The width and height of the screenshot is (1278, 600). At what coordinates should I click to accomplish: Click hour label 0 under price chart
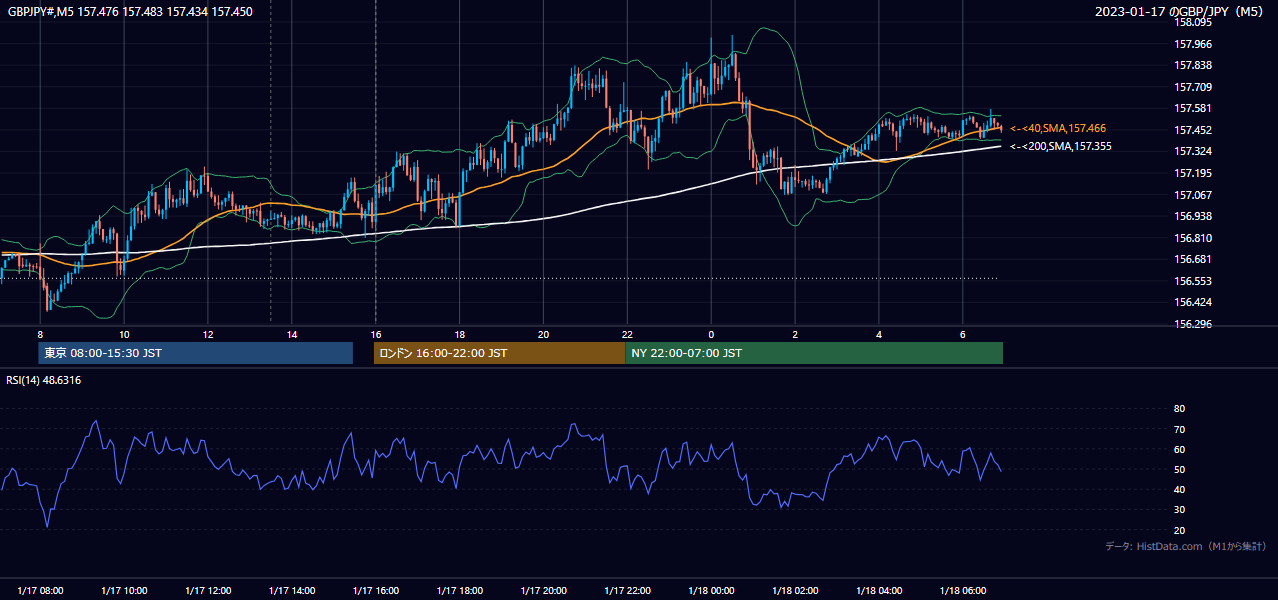[x=711, y=334]
